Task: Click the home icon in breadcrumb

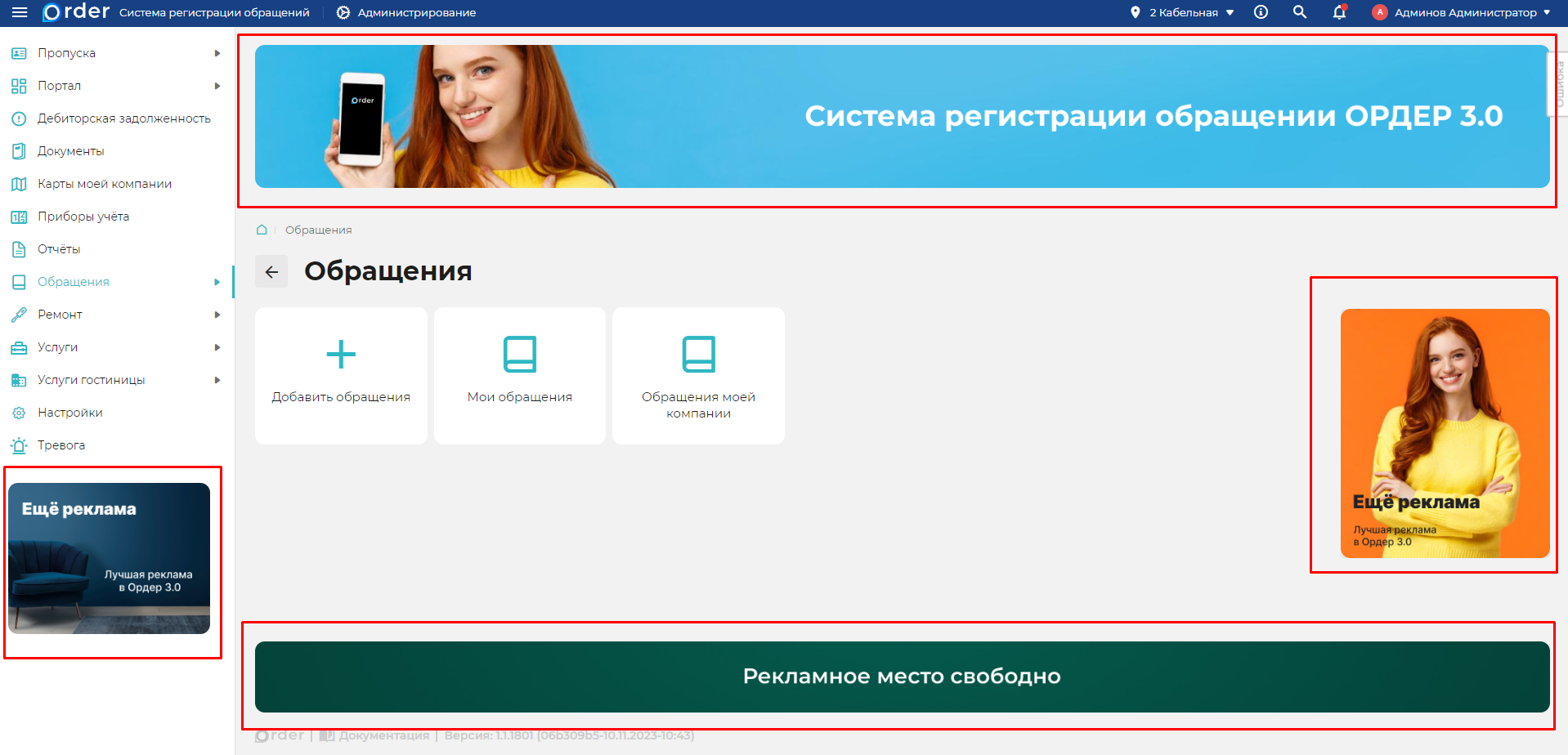Action: point(262,230)
